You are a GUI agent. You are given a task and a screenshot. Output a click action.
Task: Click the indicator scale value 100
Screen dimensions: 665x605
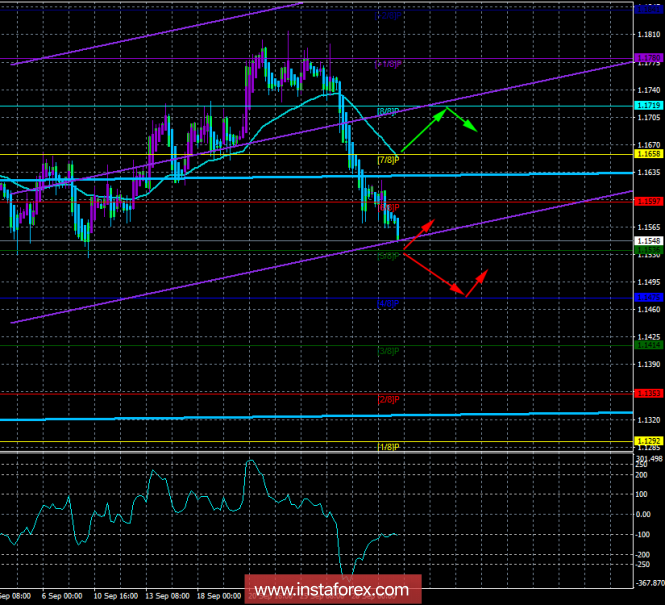tap(642, 494)
